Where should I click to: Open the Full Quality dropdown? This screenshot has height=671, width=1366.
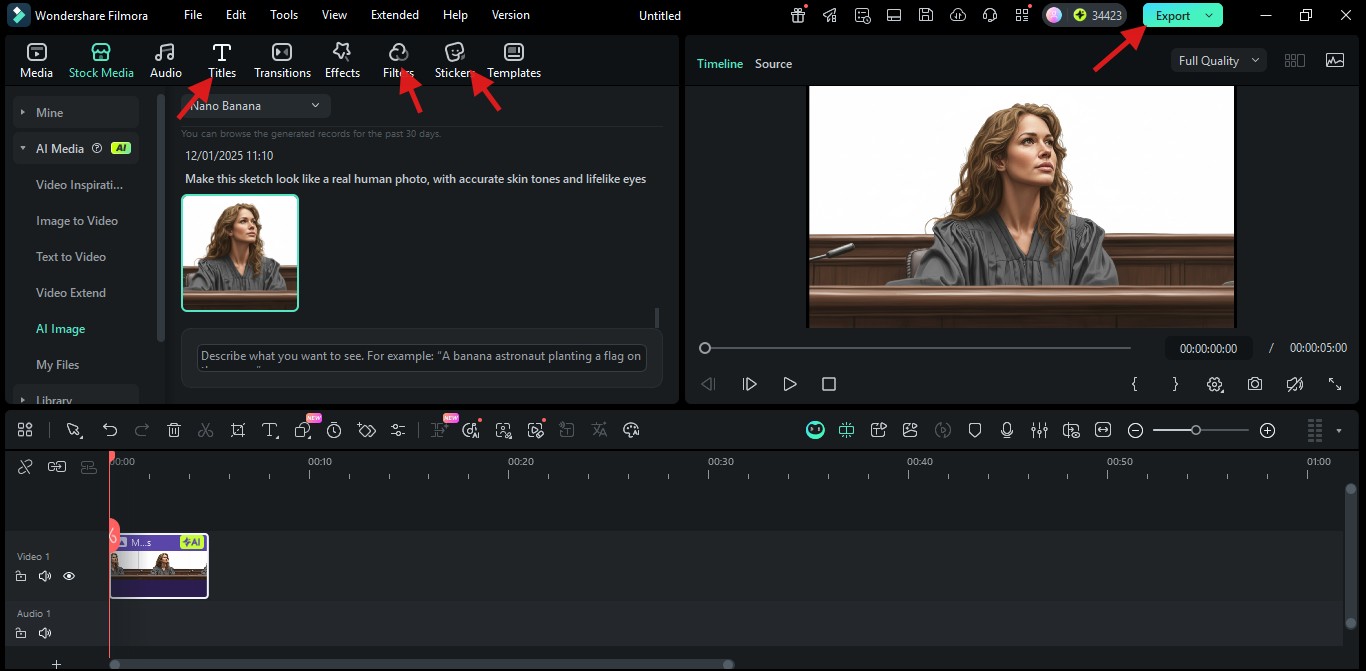[1217, 60]
